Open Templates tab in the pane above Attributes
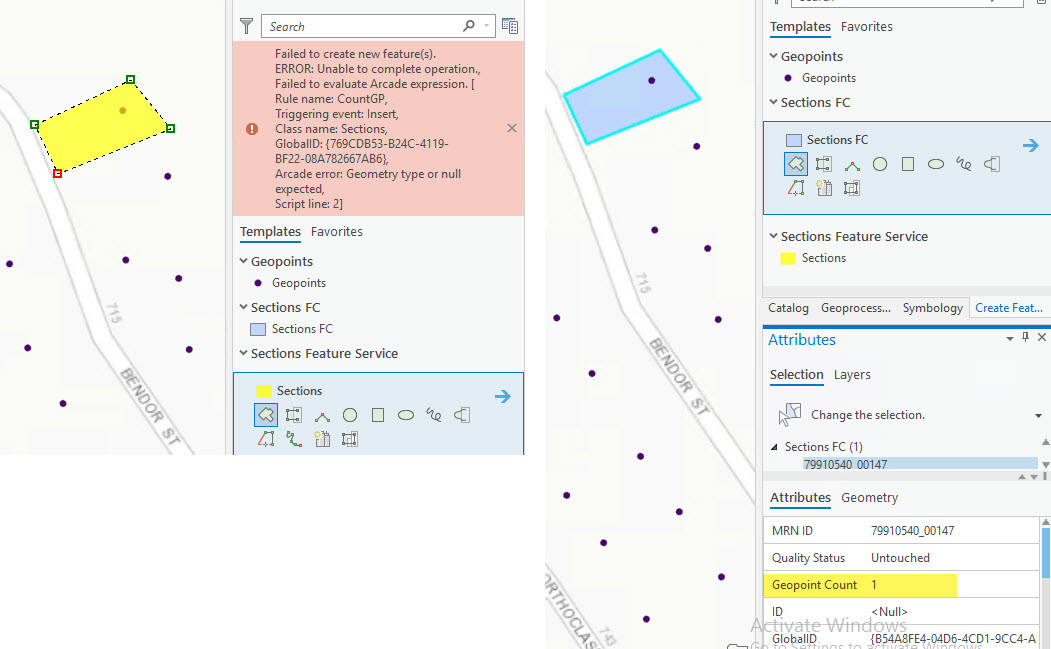The height and width of the screenshot is (649, 1051). coord(800,27)
